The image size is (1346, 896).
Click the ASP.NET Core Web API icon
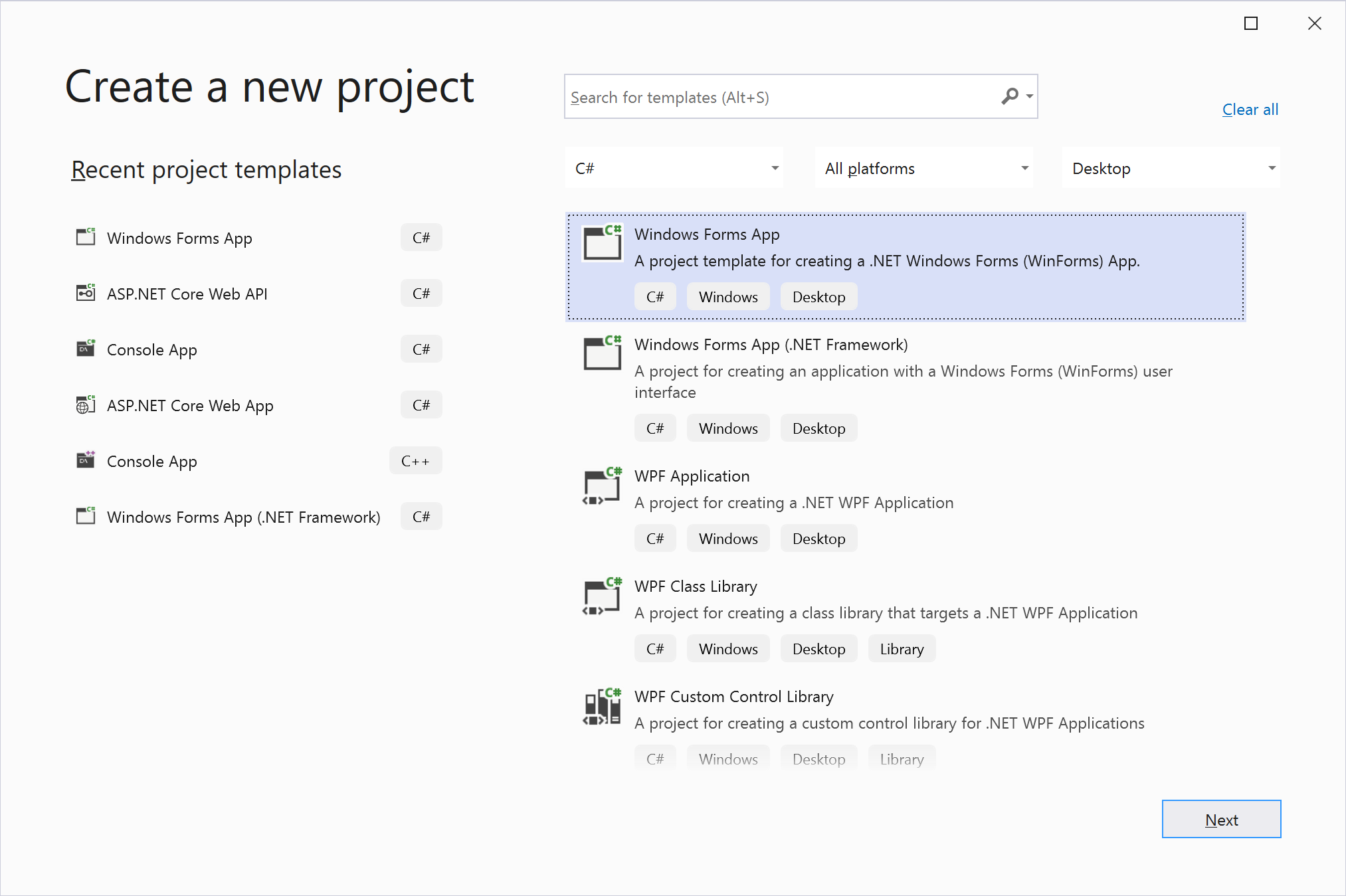point(86,293)
